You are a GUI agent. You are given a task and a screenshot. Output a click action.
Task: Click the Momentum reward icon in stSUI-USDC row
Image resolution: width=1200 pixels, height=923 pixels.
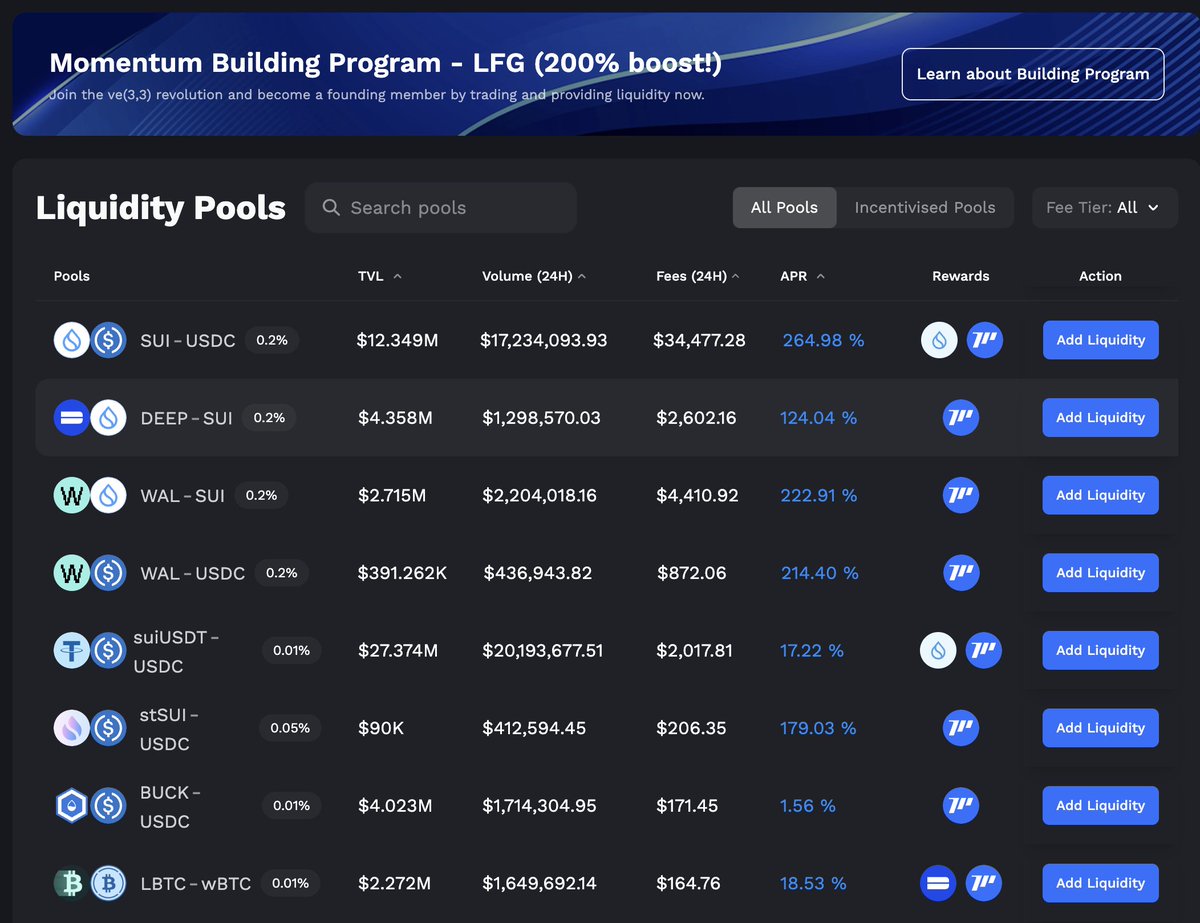pyautogui.click(x=961, y=728)
